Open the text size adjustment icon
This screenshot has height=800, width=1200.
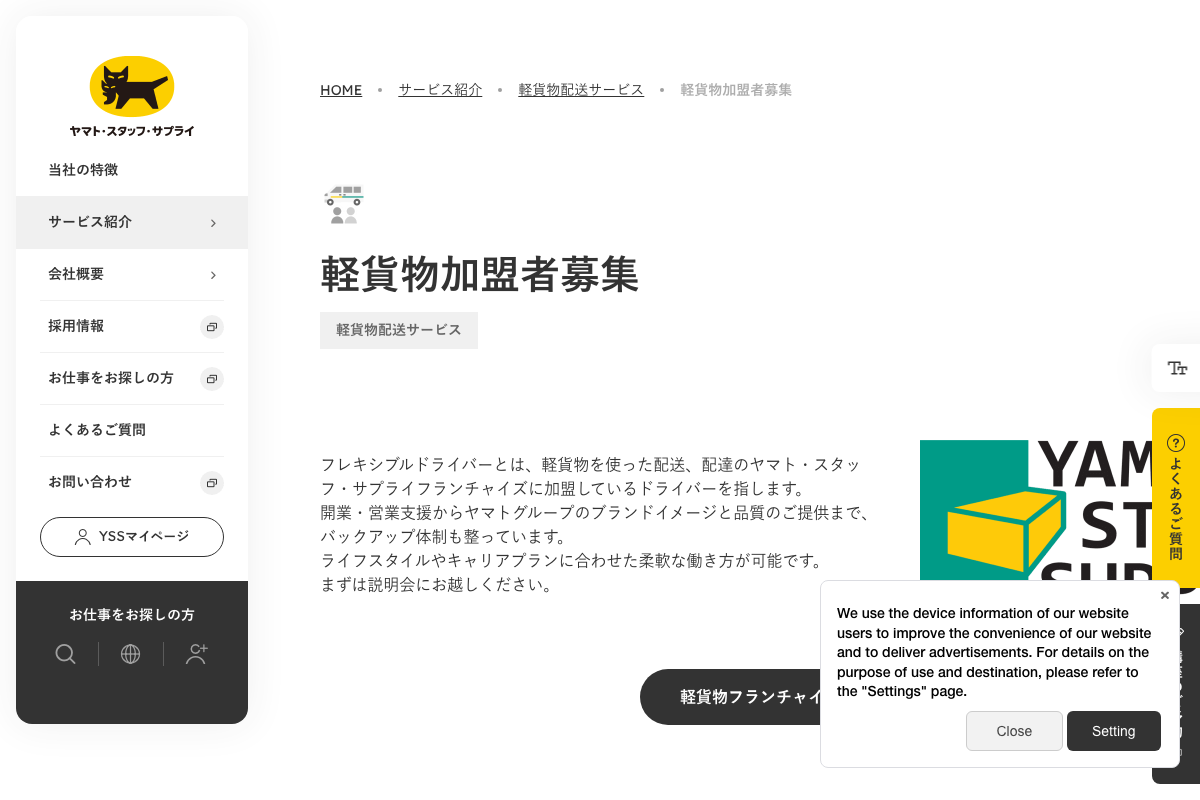point(1177,368)
